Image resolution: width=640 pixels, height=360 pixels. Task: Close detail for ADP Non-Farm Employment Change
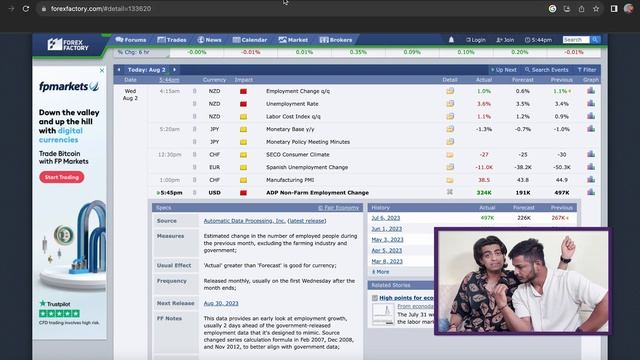[x=450, y=192]
